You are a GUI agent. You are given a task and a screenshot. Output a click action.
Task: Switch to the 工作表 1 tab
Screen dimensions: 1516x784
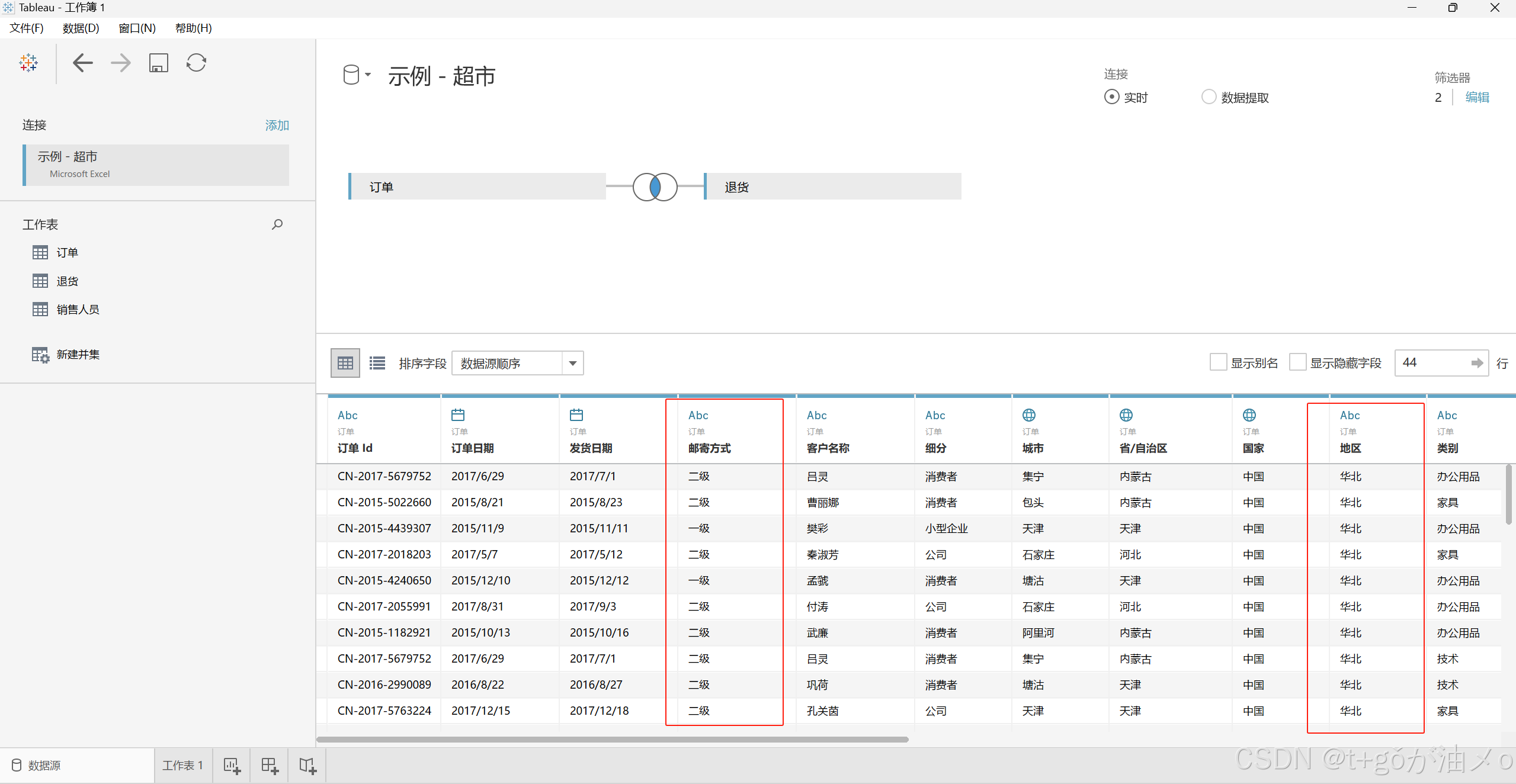(x=182, y=766)
